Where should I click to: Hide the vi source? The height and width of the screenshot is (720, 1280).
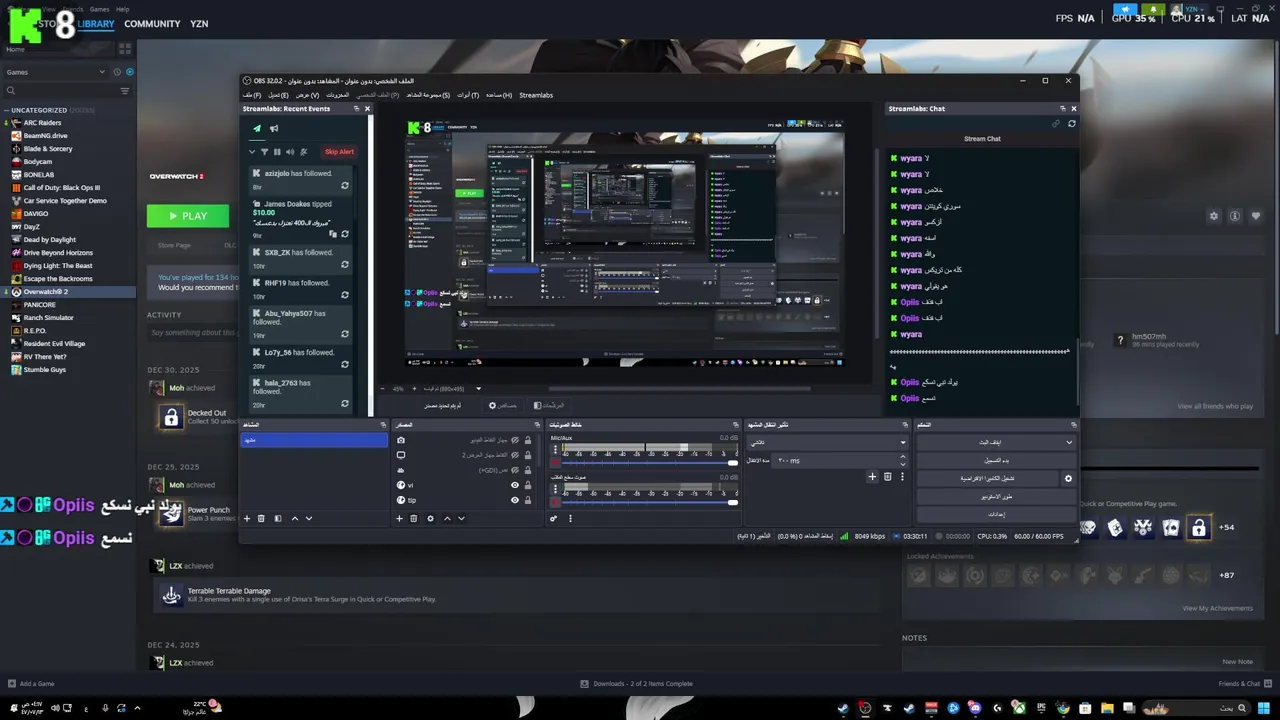point(515,485)
